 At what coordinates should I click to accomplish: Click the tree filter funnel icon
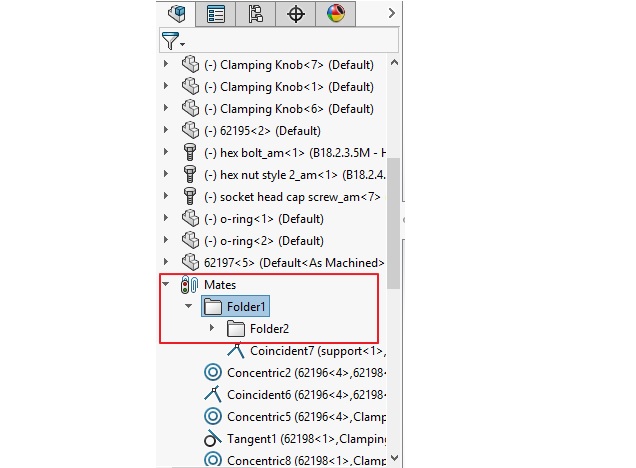[170, 40]
